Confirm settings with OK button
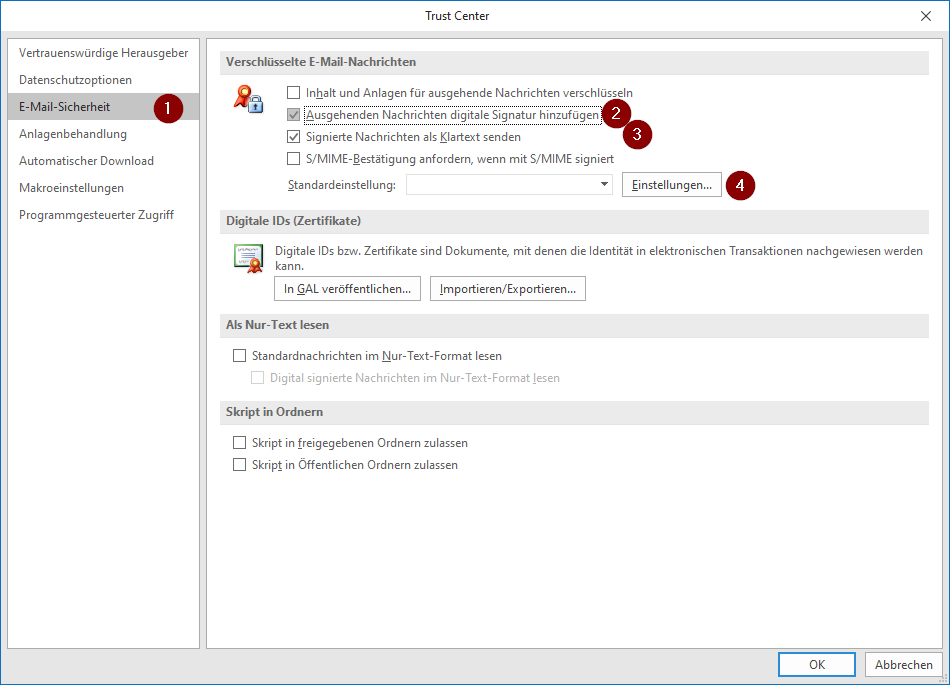This screenshot has width=950, height=685. point(817,664)
